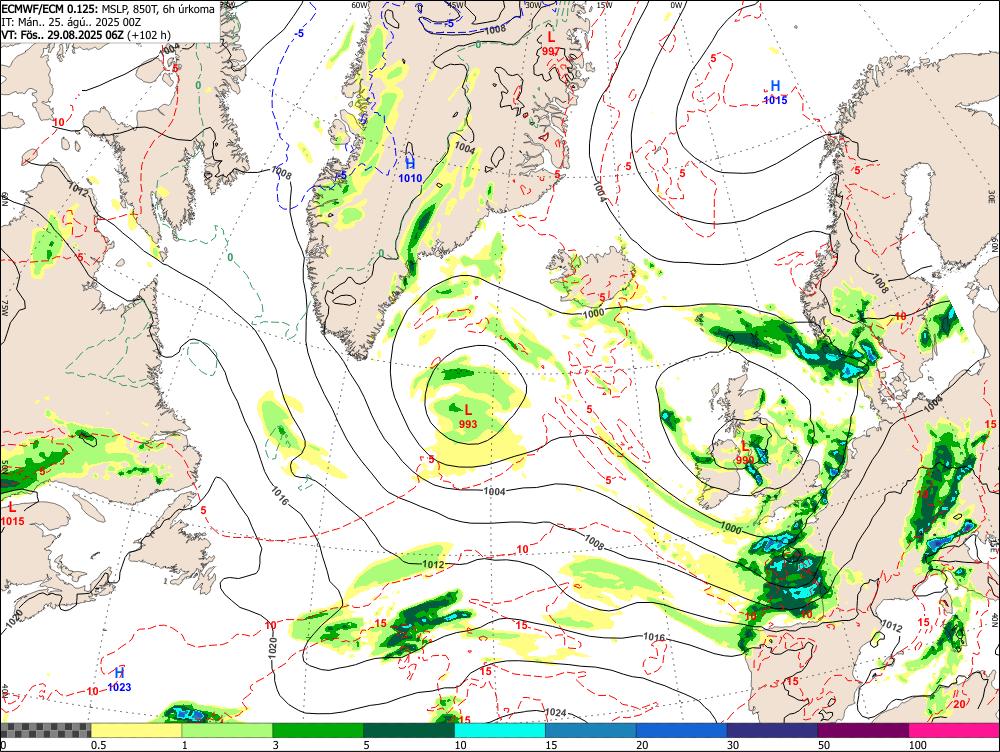Click the '15W' longitude label at top
The width and height of the screenshot is (1000, 752).
coord(605,5)
